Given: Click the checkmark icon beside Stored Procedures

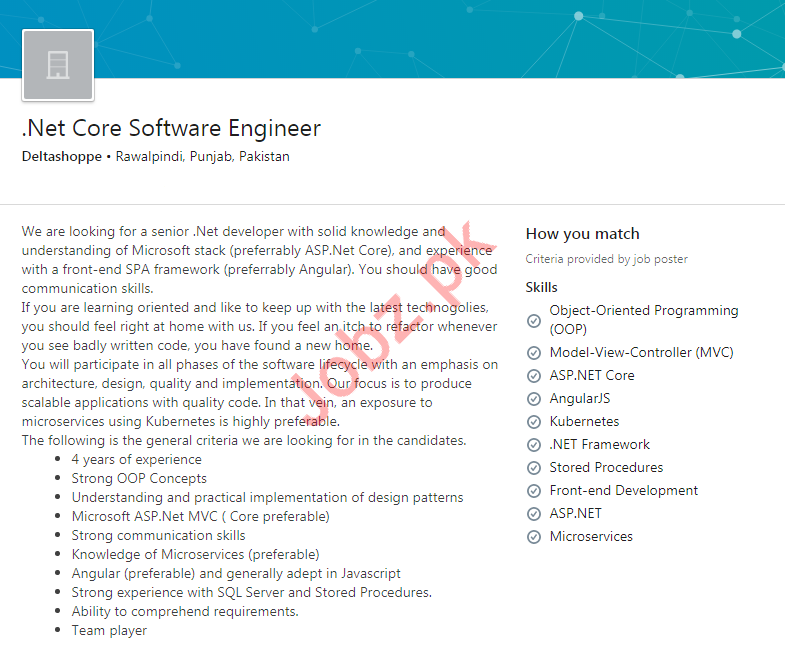Looking at the screenshot, I should (534, 468).
